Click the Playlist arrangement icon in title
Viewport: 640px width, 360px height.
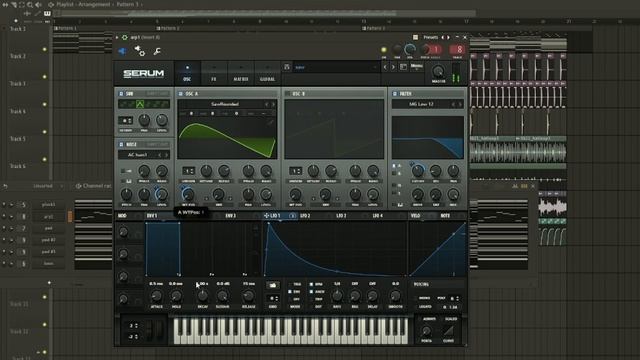point(51,4)
